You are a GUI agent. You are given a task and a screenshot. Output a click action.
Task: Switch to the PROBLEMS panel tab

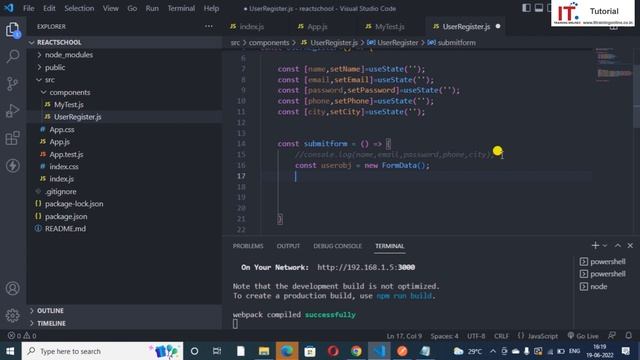click(x=248, y=246)
